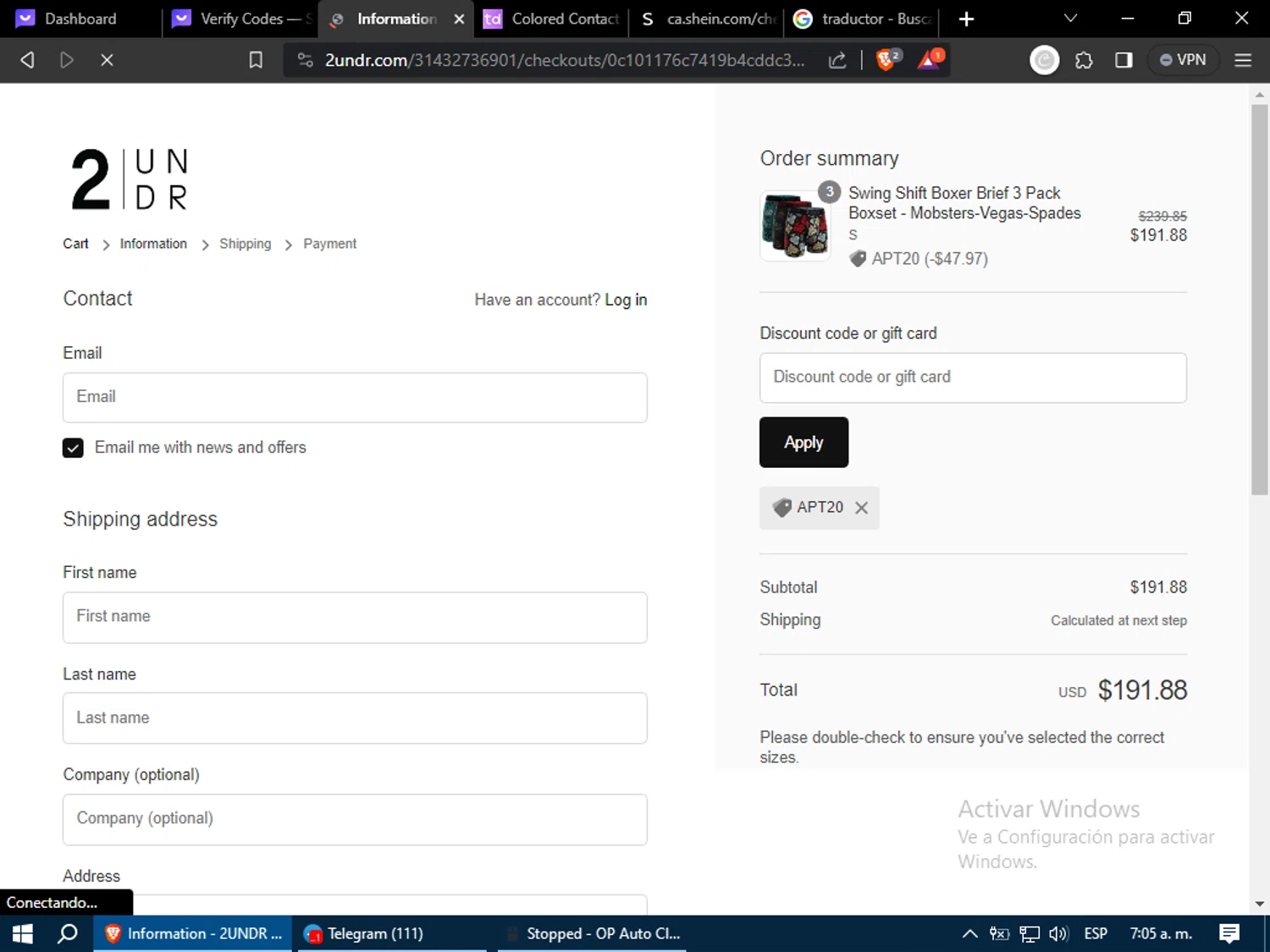Open Brave Shields lion icon
The height and width of the screenshot is (952, 1270).
pos(887,59)
